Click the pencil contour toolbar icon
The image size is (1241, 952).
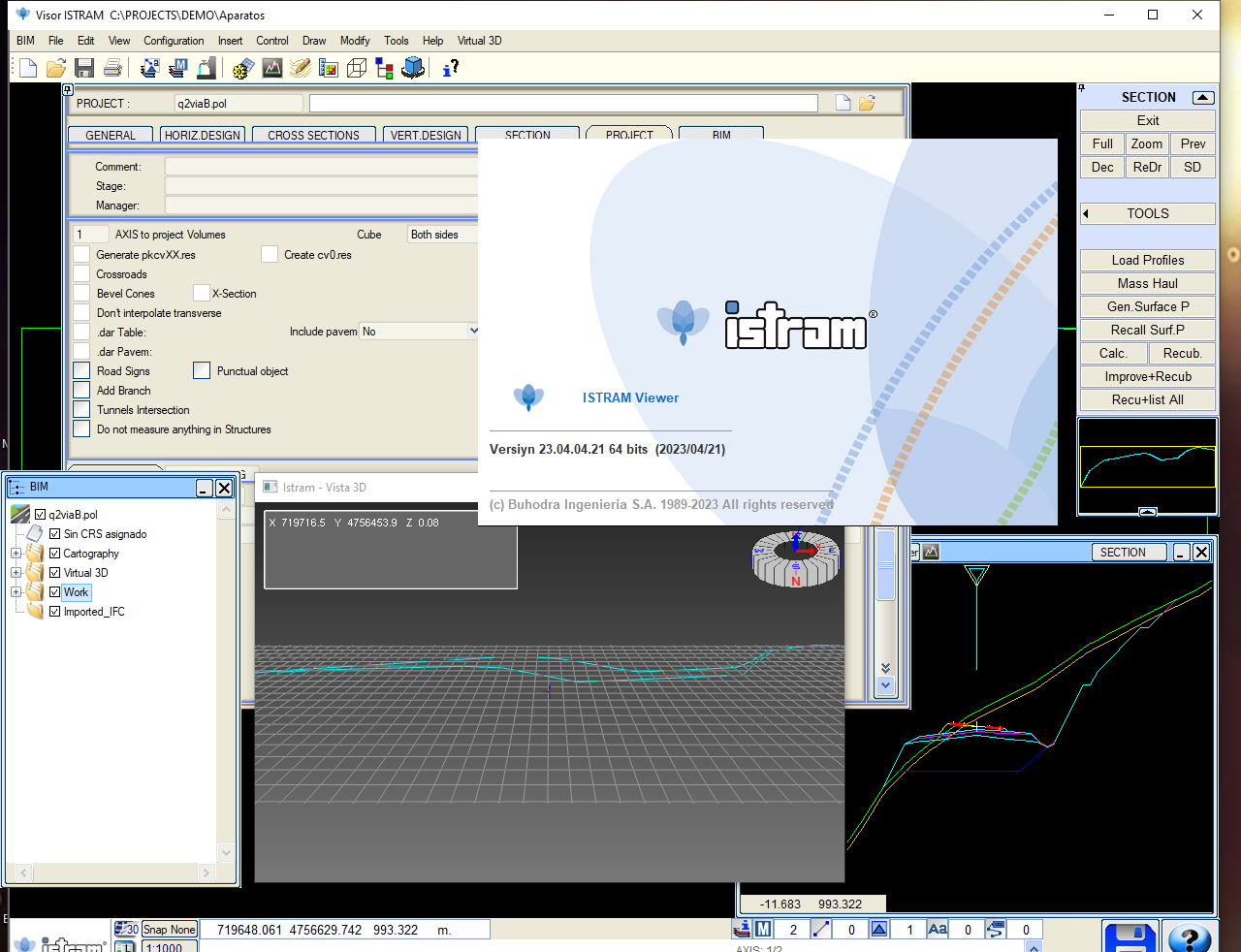point(300,68)
